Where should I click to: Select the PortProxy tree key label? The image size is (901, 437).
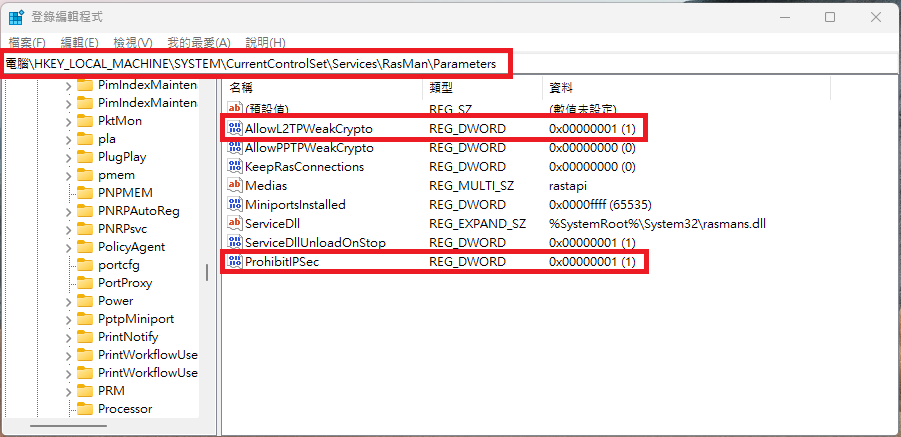(125, 283)
